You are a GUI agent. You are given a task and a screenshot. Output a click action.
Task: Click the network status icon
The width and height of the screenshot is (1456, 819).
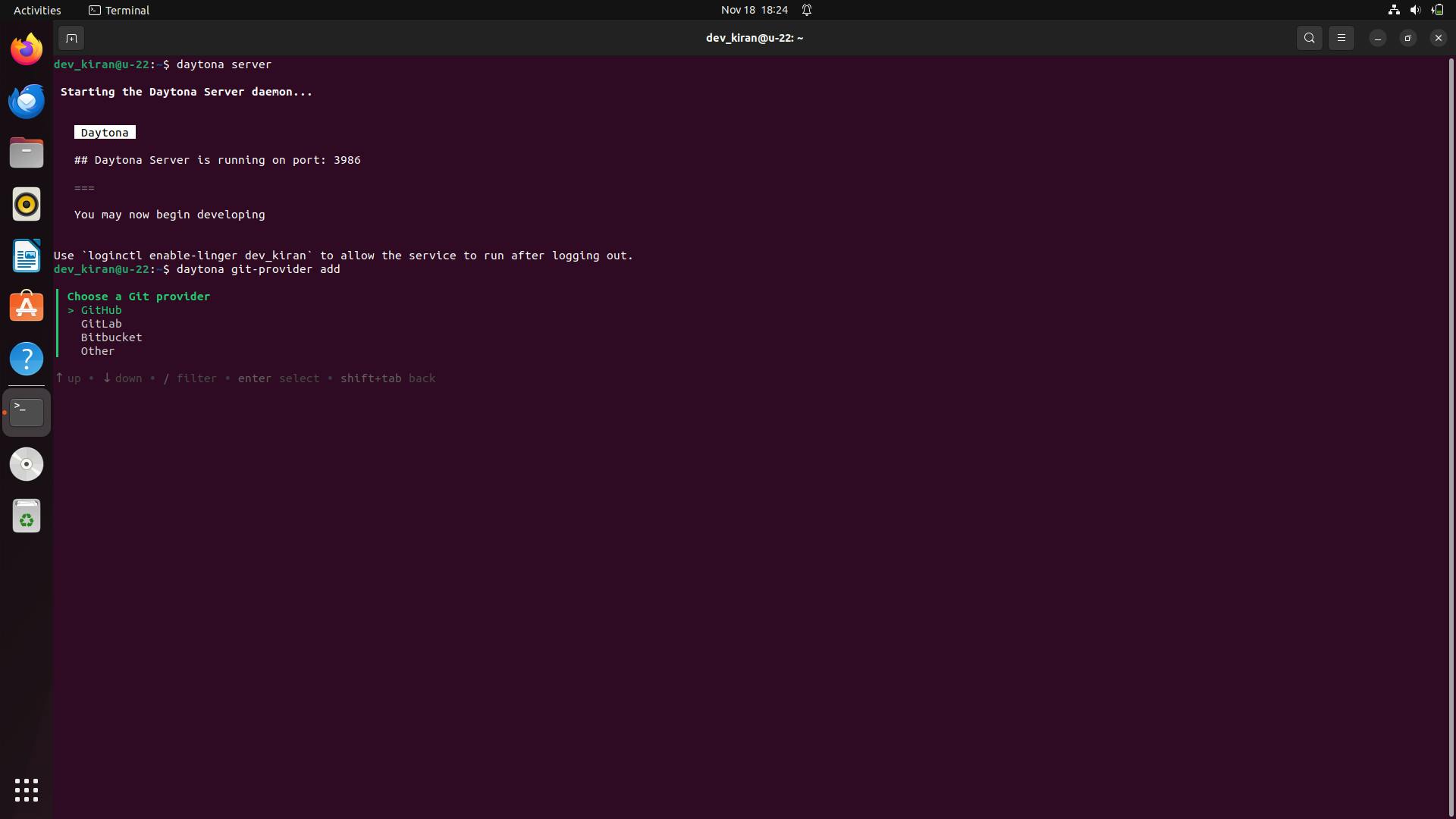point(1393,10)
